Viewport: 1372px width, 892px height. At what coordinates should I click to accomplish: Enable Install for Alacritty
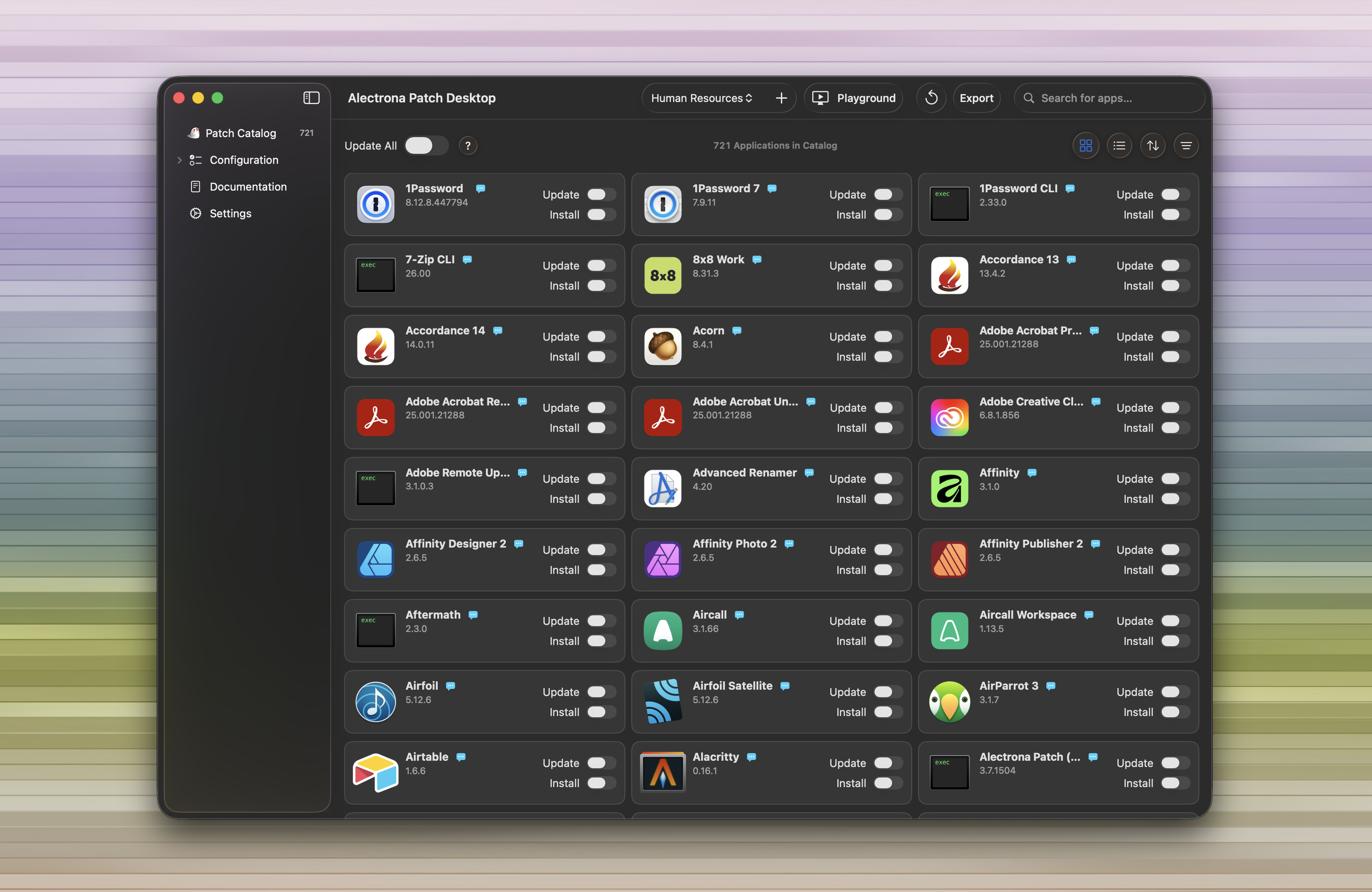point(888,783)
